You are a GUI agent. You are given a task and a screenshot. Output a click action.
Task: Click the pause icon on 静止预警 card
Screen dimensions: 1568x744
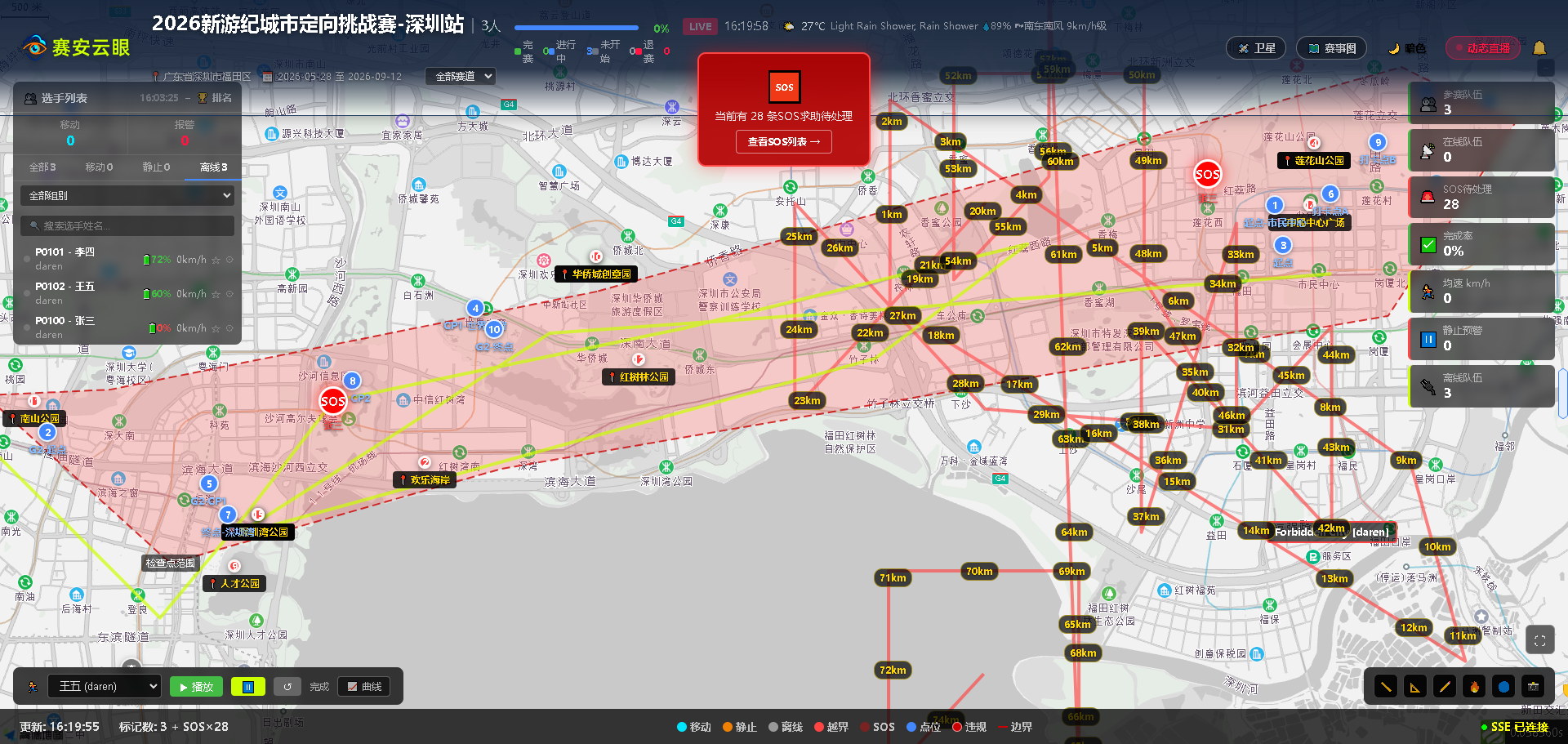[1428, 339]
